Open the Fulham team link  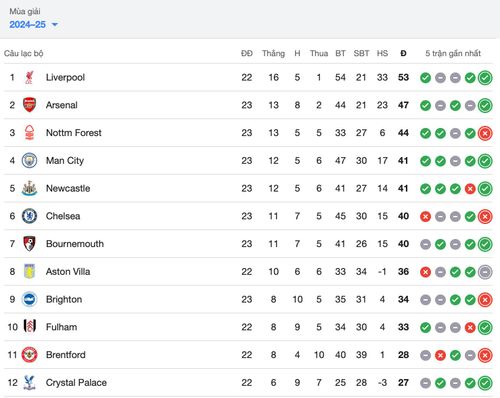coord(61,327)
